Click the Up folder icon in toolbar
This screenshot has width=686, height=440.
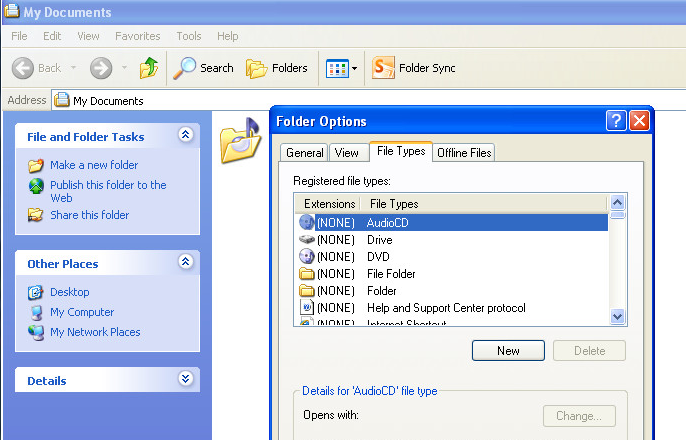tap(149, 68)
